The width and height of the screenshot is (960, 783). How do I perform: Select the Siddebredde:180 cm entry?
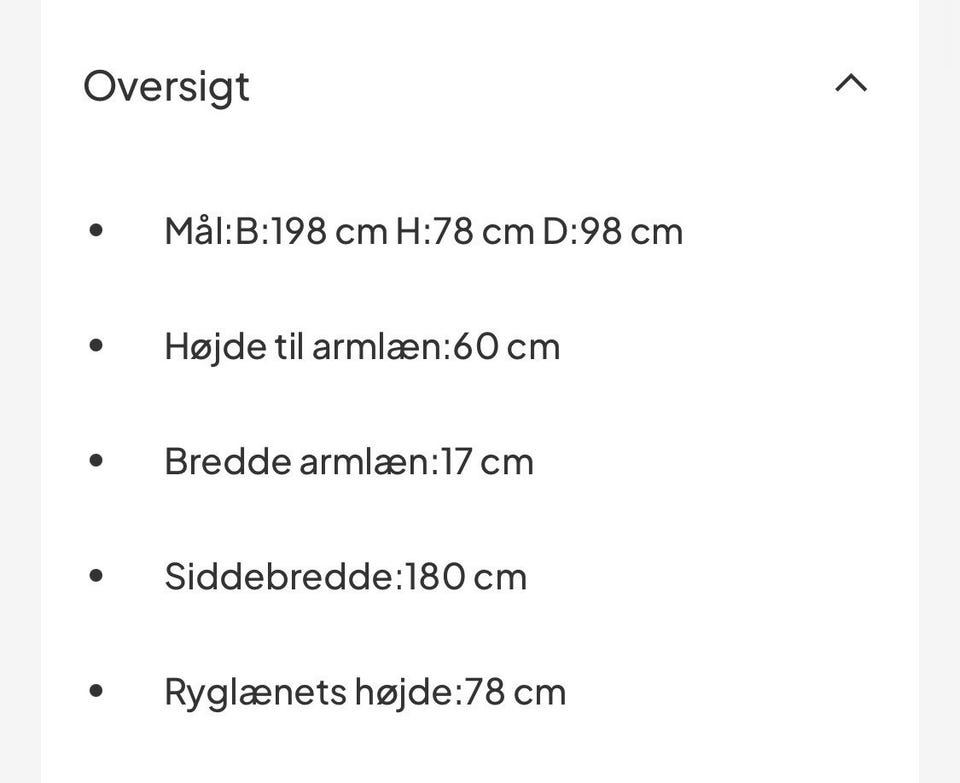(x=345, y=575)
